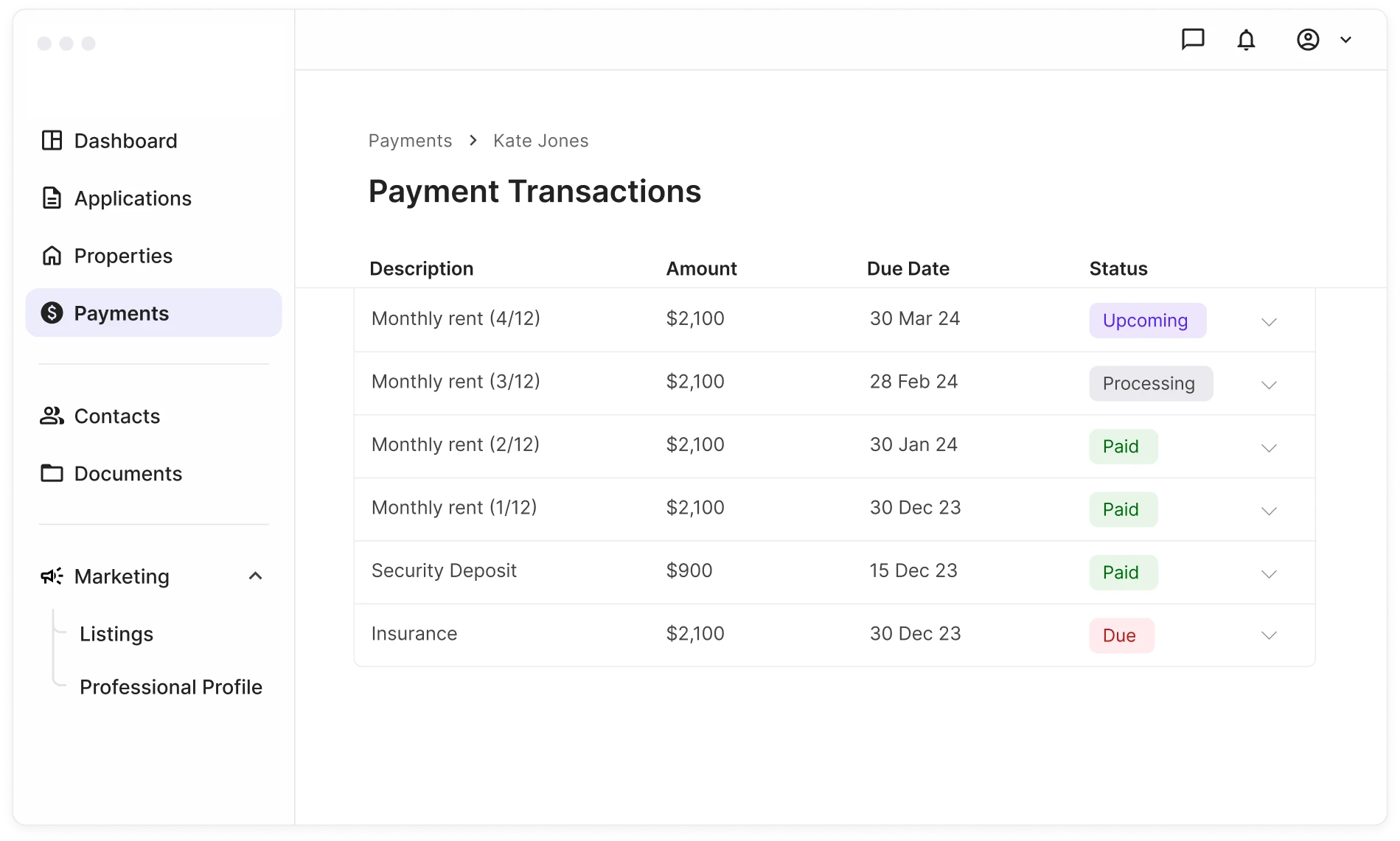This screenshot has height=841, width=1400.
Task: Collapse the Marketing section chevron
Action: [256, 576]
